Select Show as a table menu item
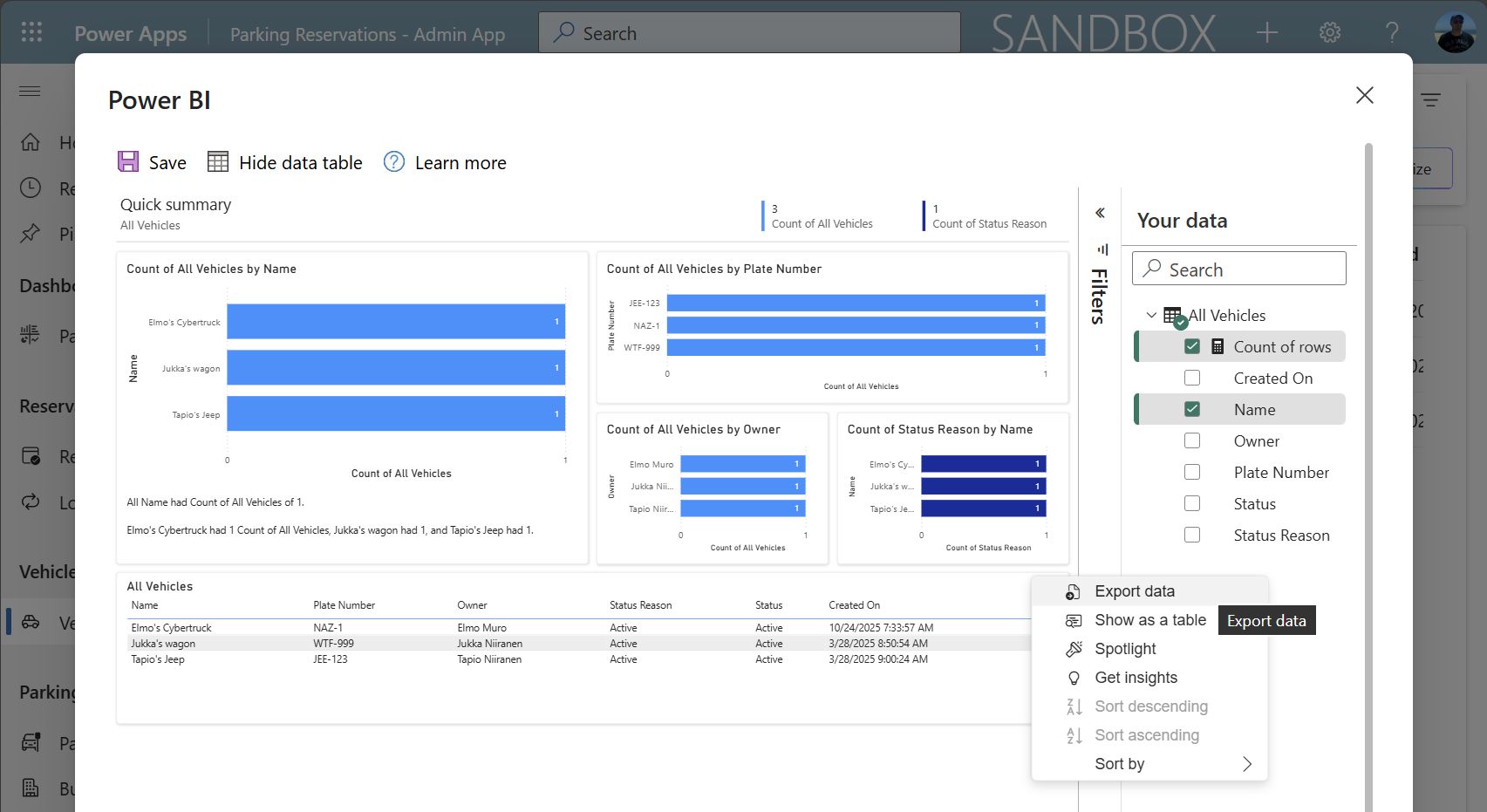The image size is (1487, 812). click(x=1149, y=620)
